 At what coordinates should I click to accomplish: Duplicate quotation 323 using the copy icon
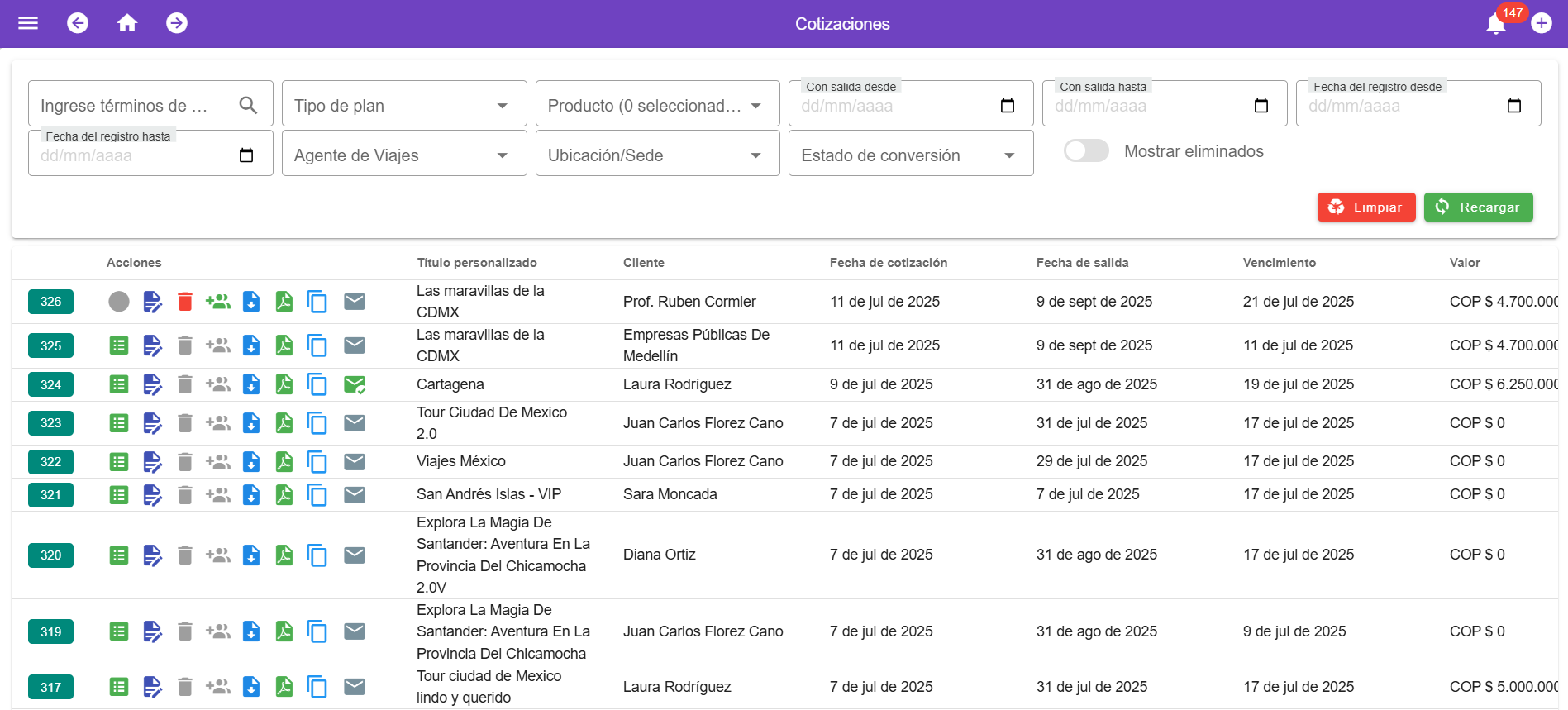(x=317, y=423)
